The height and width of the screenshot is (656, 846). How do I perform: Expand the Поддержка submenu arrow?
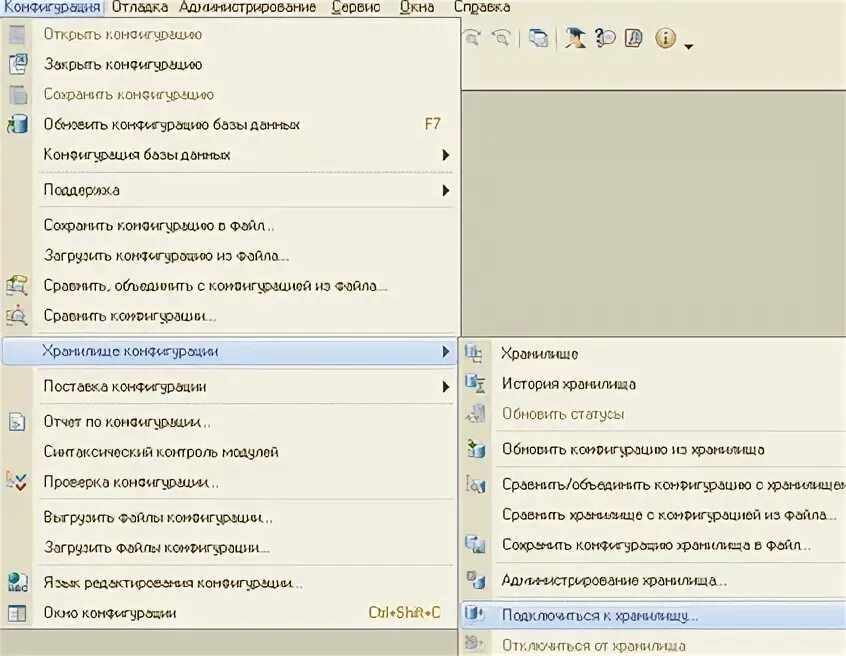click(446, 190)
